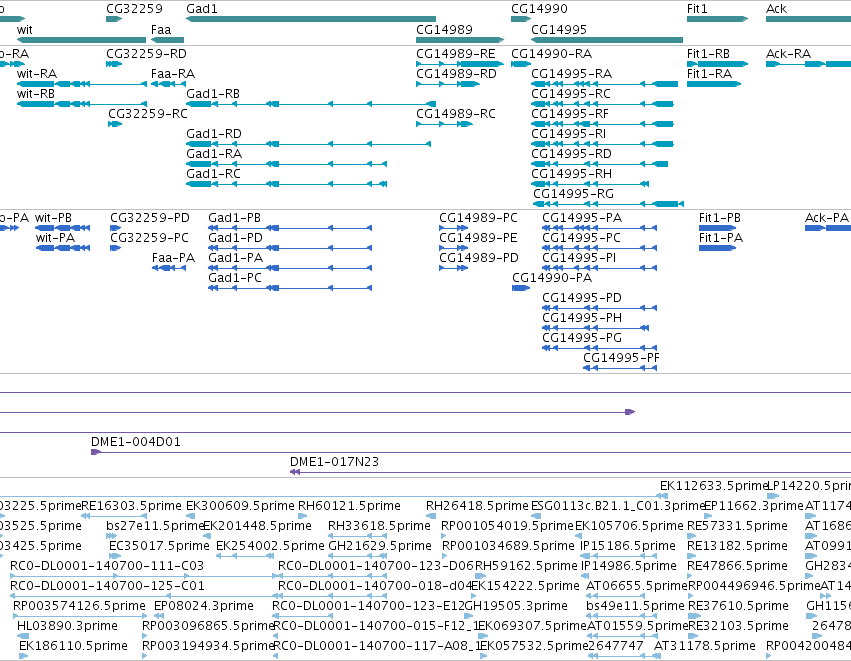Select transcript CG14990-RA

click(521, 64)
